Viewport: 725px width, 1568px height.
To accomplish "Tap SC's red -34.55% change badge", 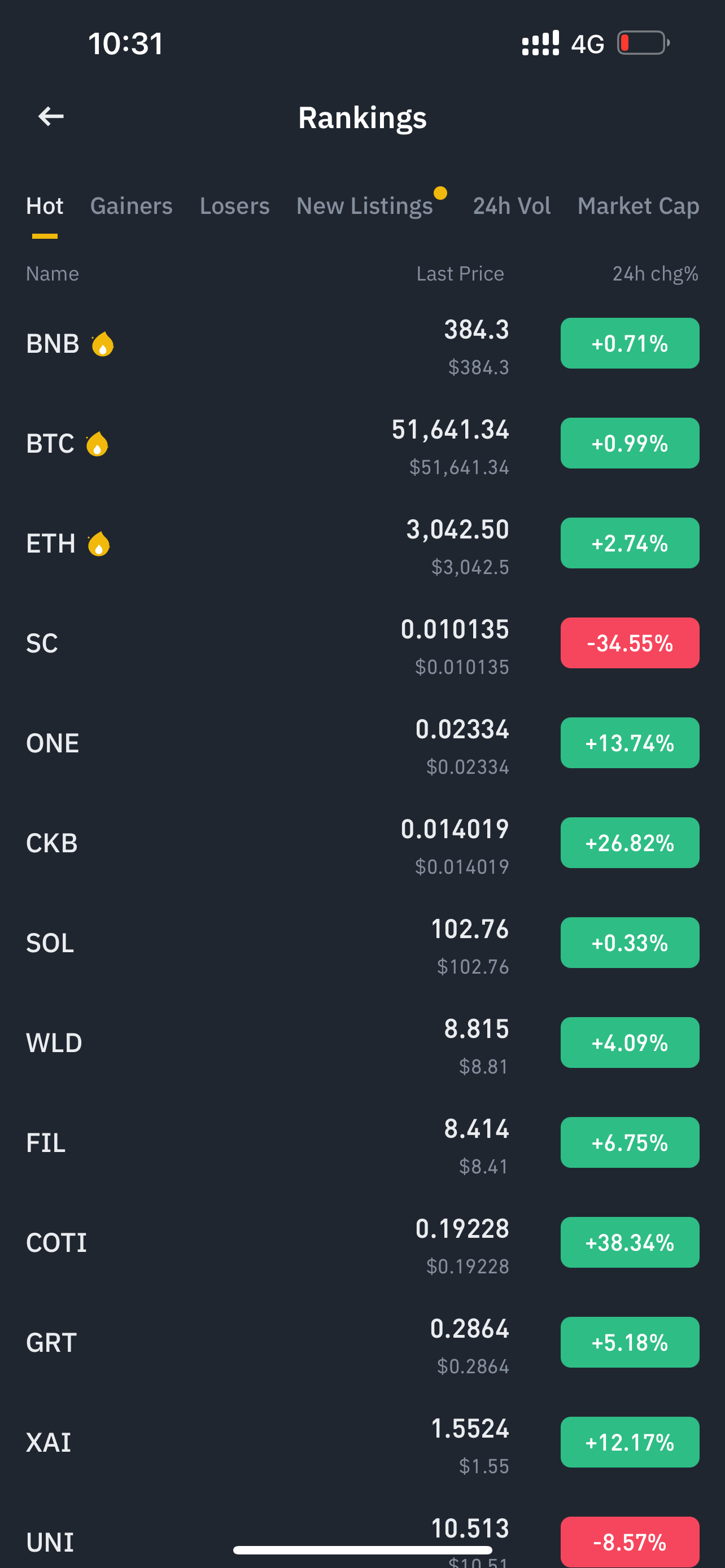I will pos(630,643).
